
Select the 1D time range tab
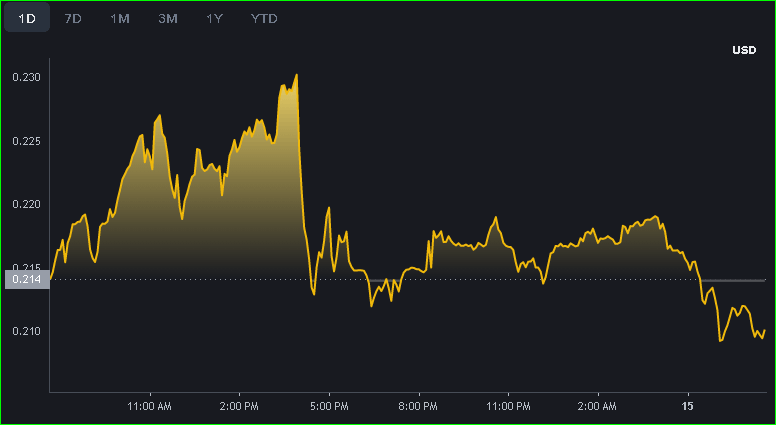tap(27, 19)
